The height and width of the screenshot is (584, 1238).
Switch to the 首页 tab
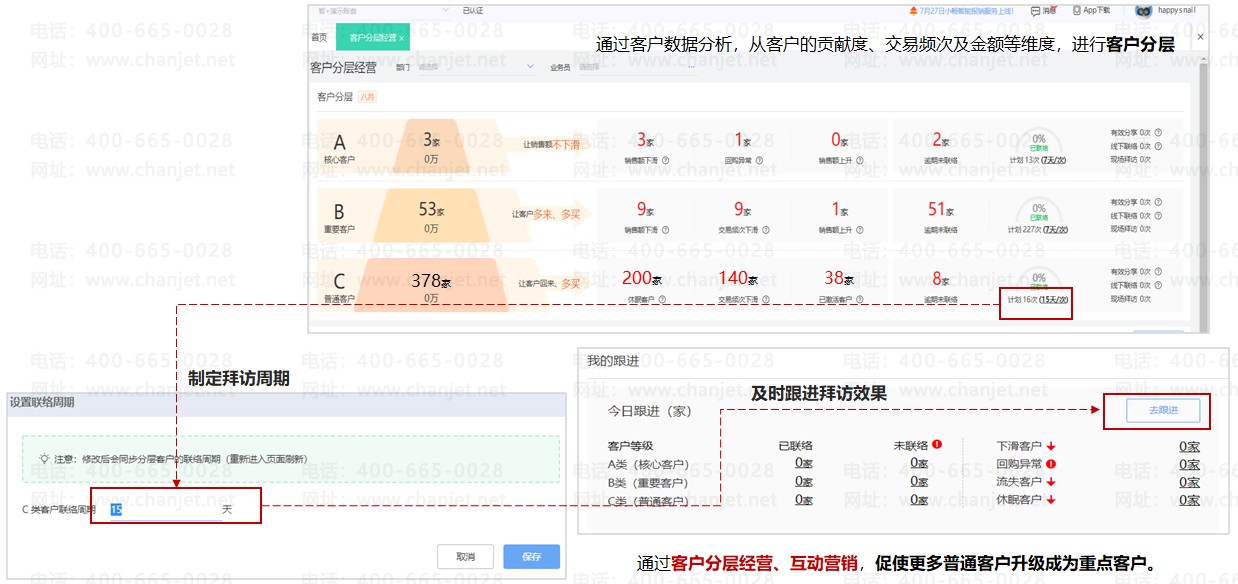tap(319, 37)
